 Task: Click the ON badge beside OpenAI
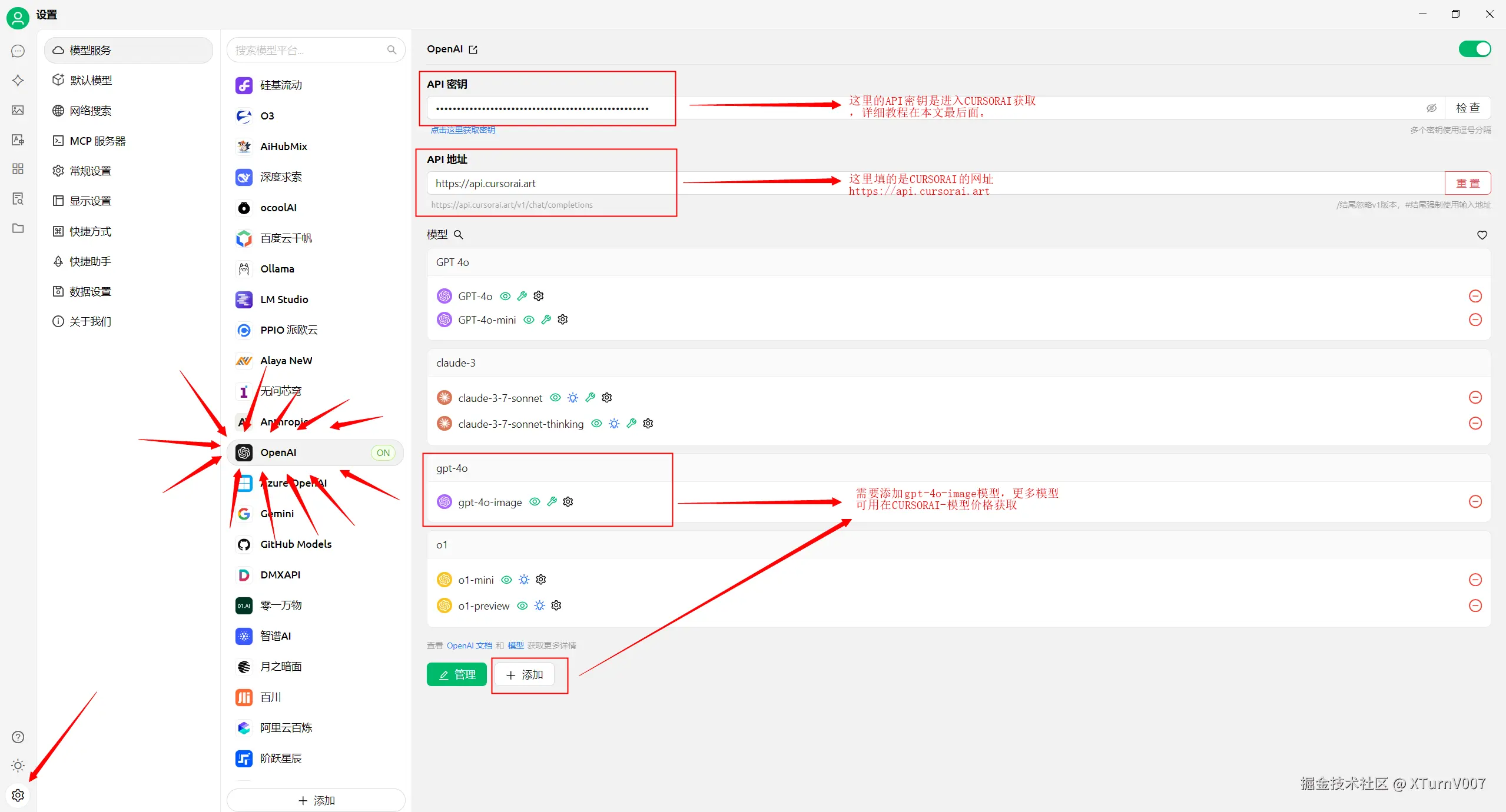tap(383, 453)
